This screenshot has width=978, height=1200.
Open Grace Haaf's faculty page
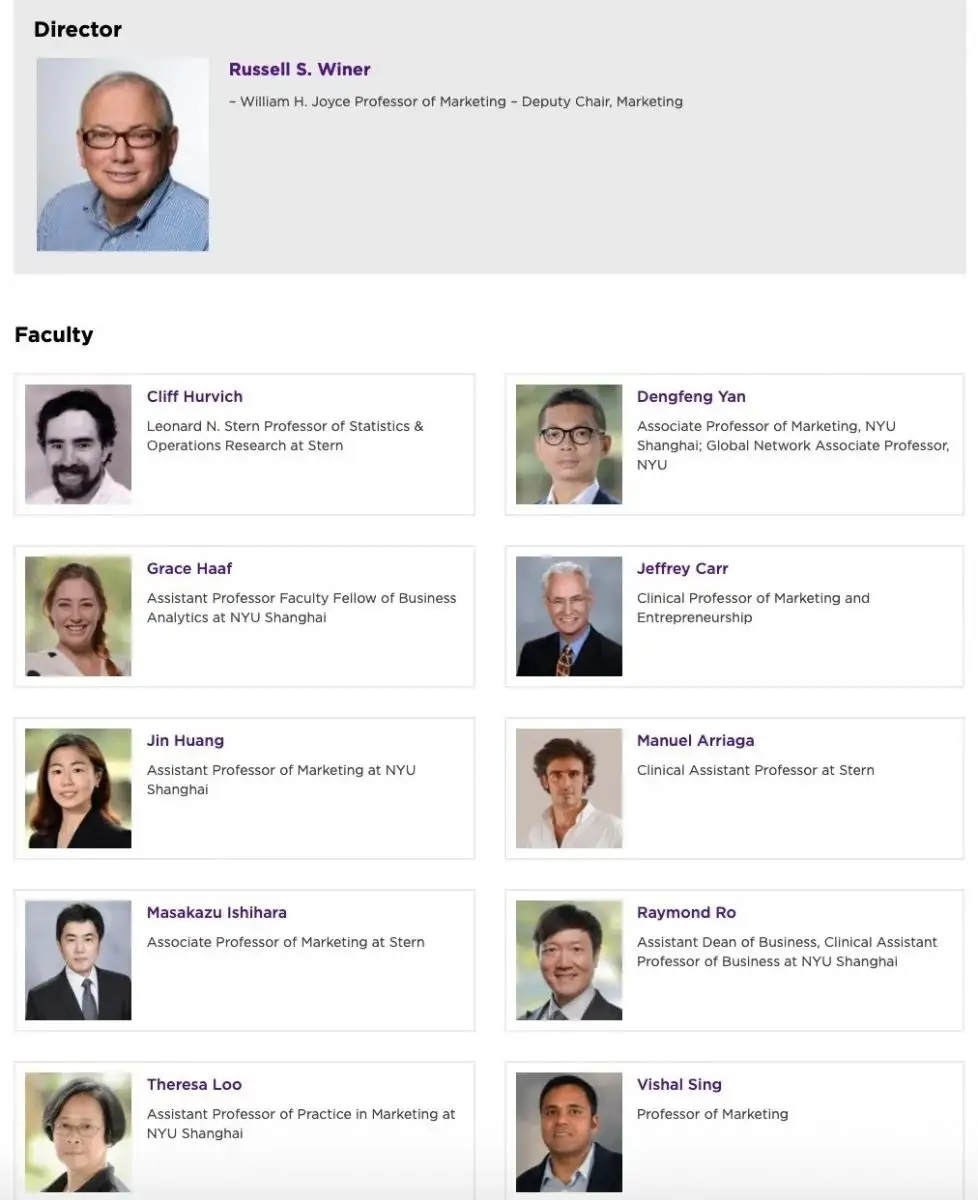(x=189, y=569)
